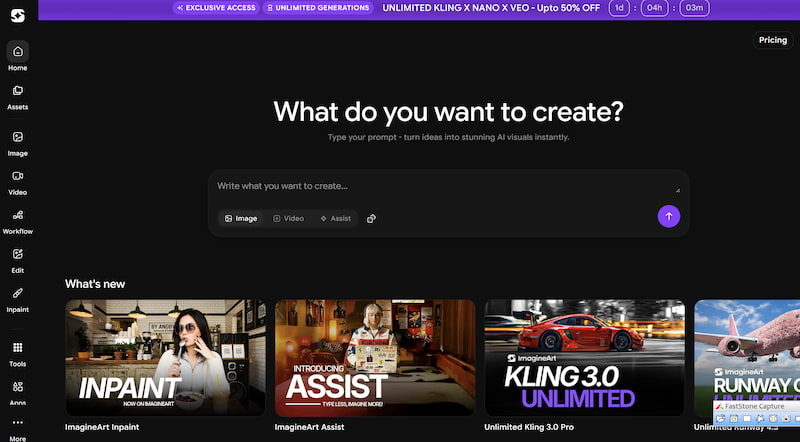Click the prompt text input field

(440, 186)
